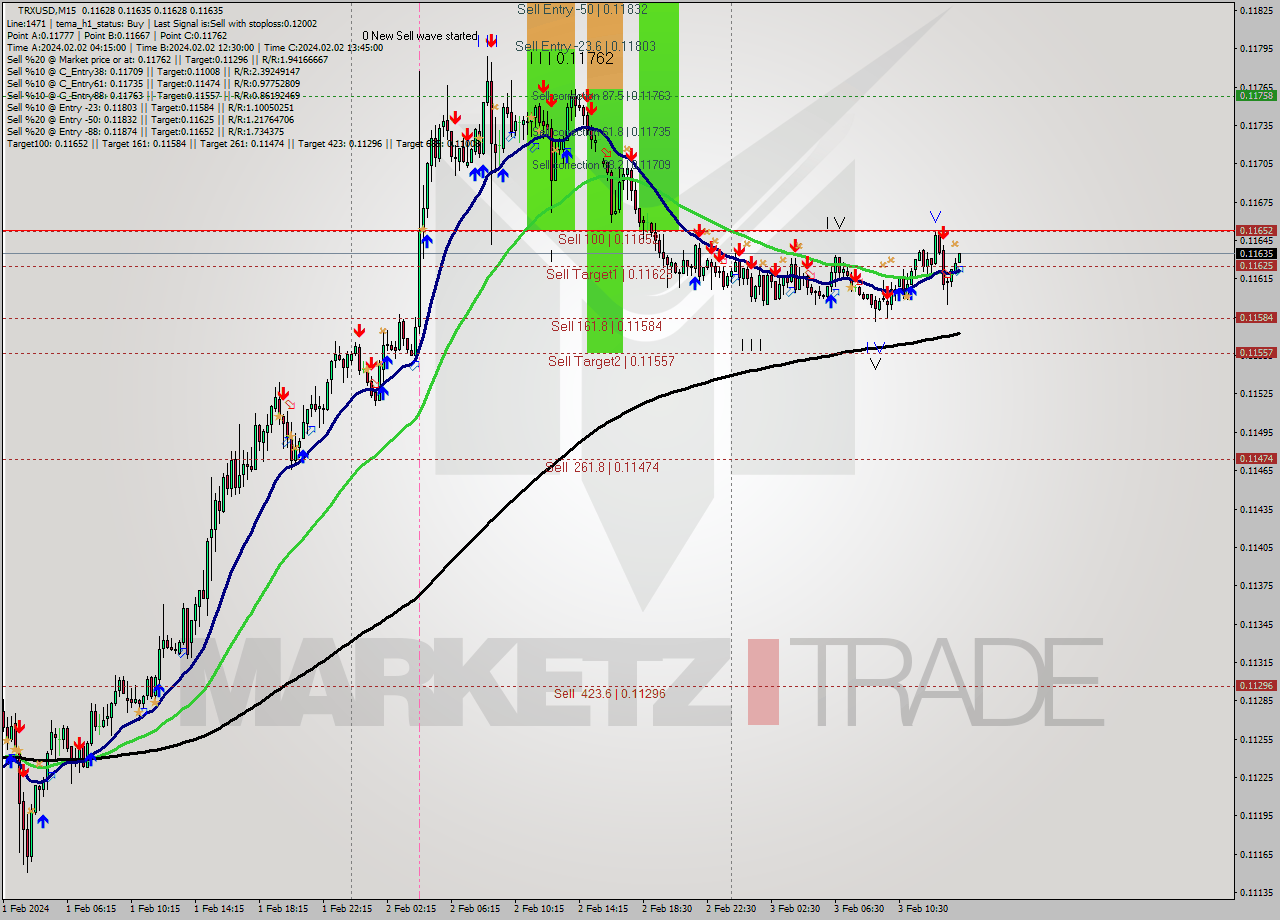
Task: Click the 0.11405 price axis value
Action: [x=1256, y=547]
